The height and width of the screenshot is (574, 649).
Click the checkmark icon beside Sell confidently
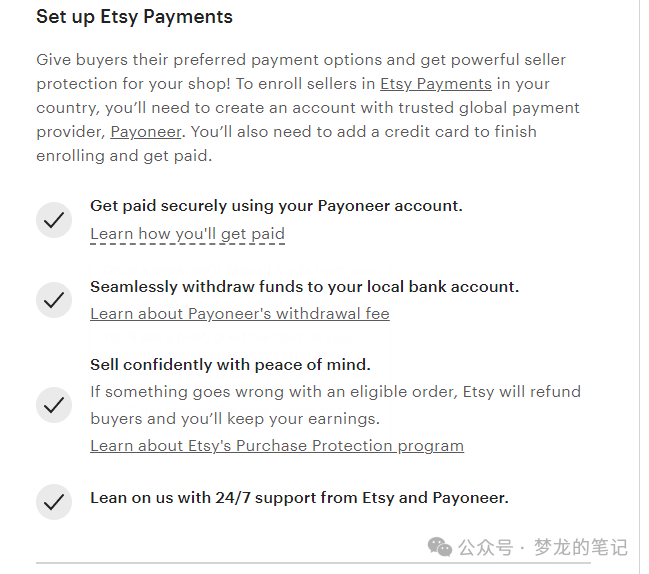click(x=54, y=405)
